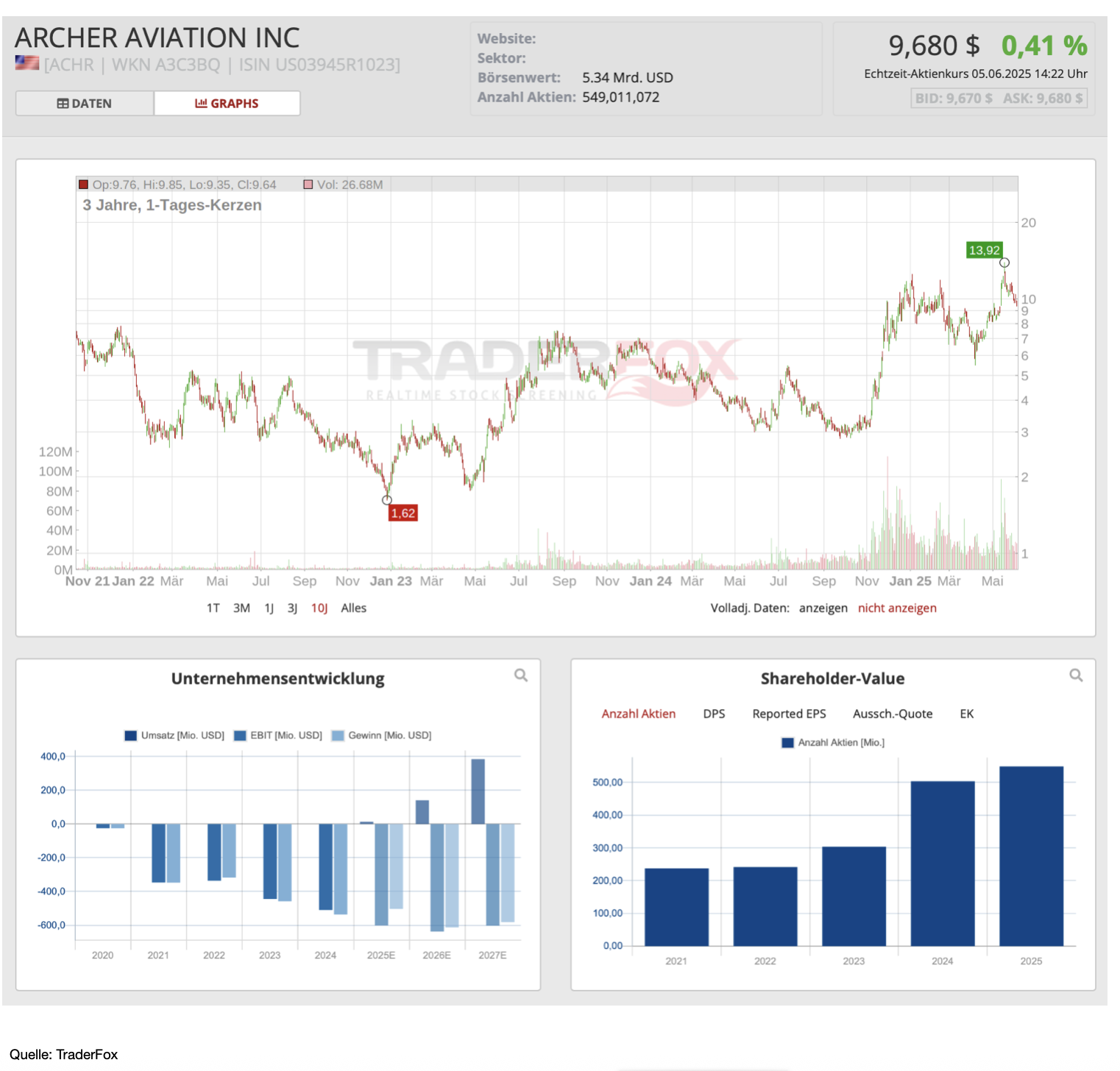
Task: Click the 2021 share count bar
Action: tap(676, 907)
